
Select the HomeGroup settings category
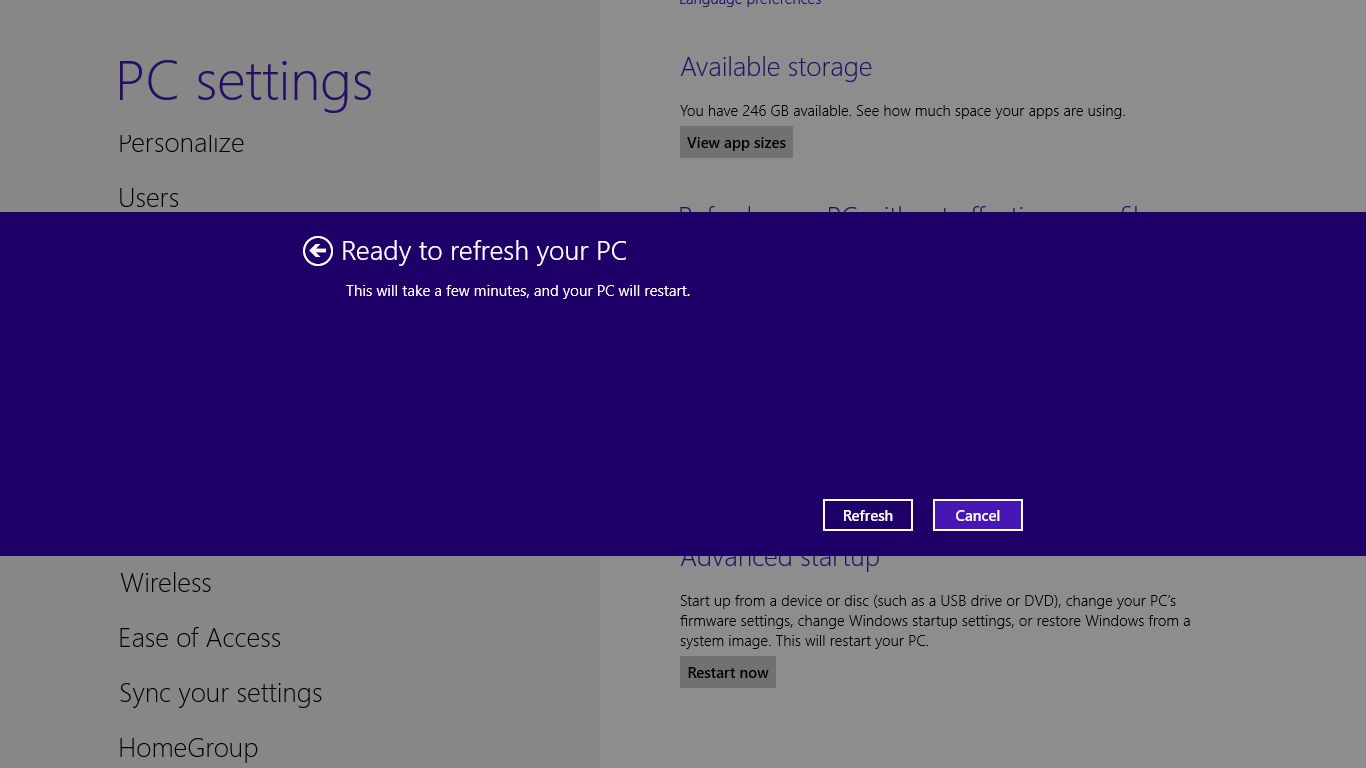point(188,748)
